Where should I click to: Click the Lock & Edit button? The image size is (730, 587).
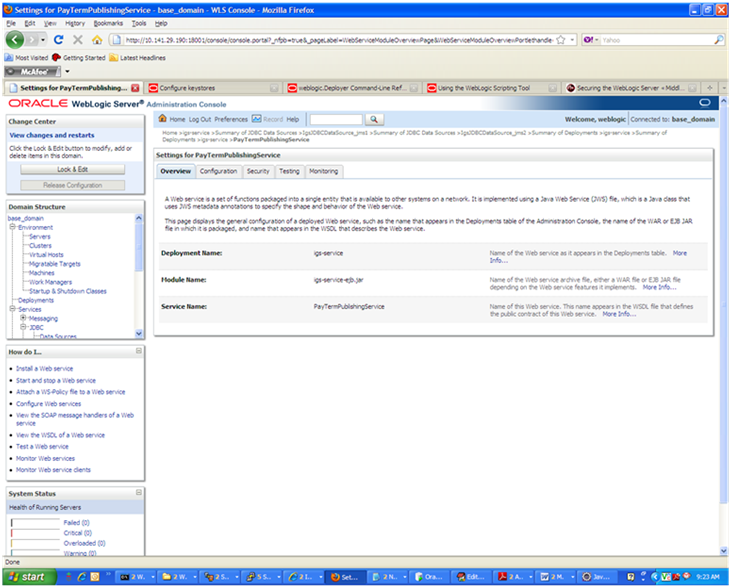[73, 169]
